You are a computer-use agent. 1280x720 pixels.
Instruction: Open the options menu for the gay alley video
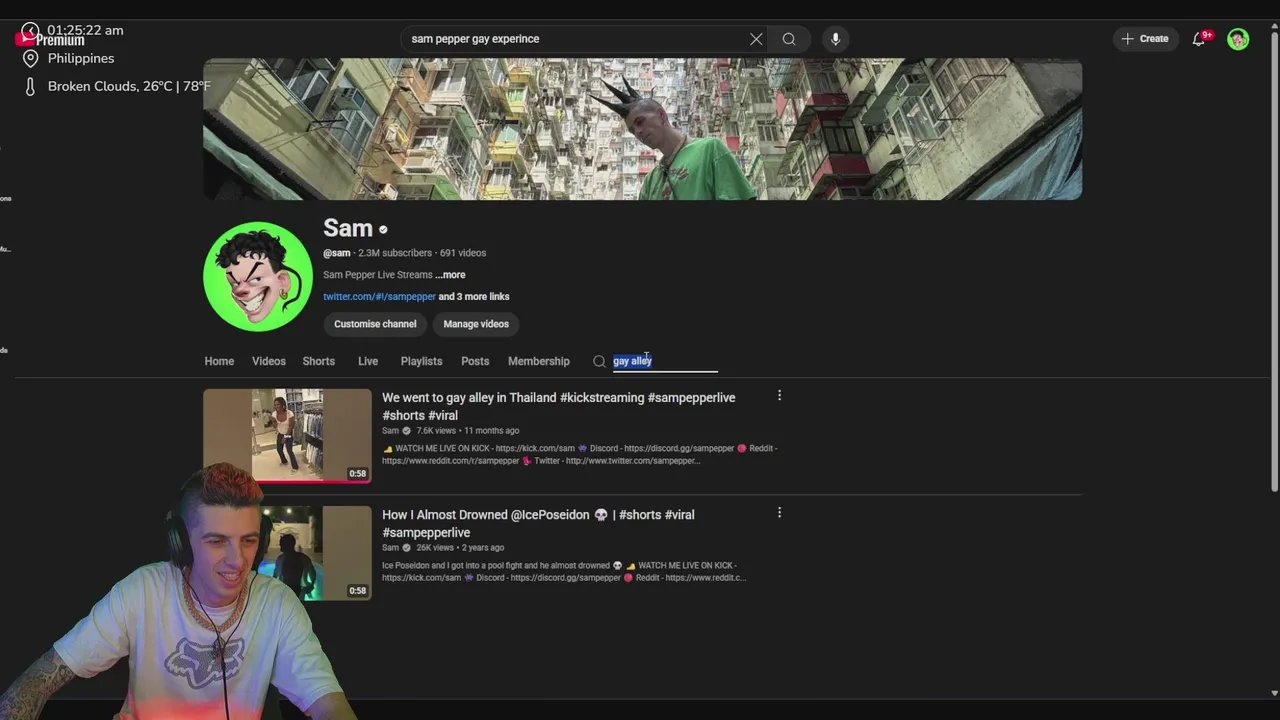tap(779, 396)
